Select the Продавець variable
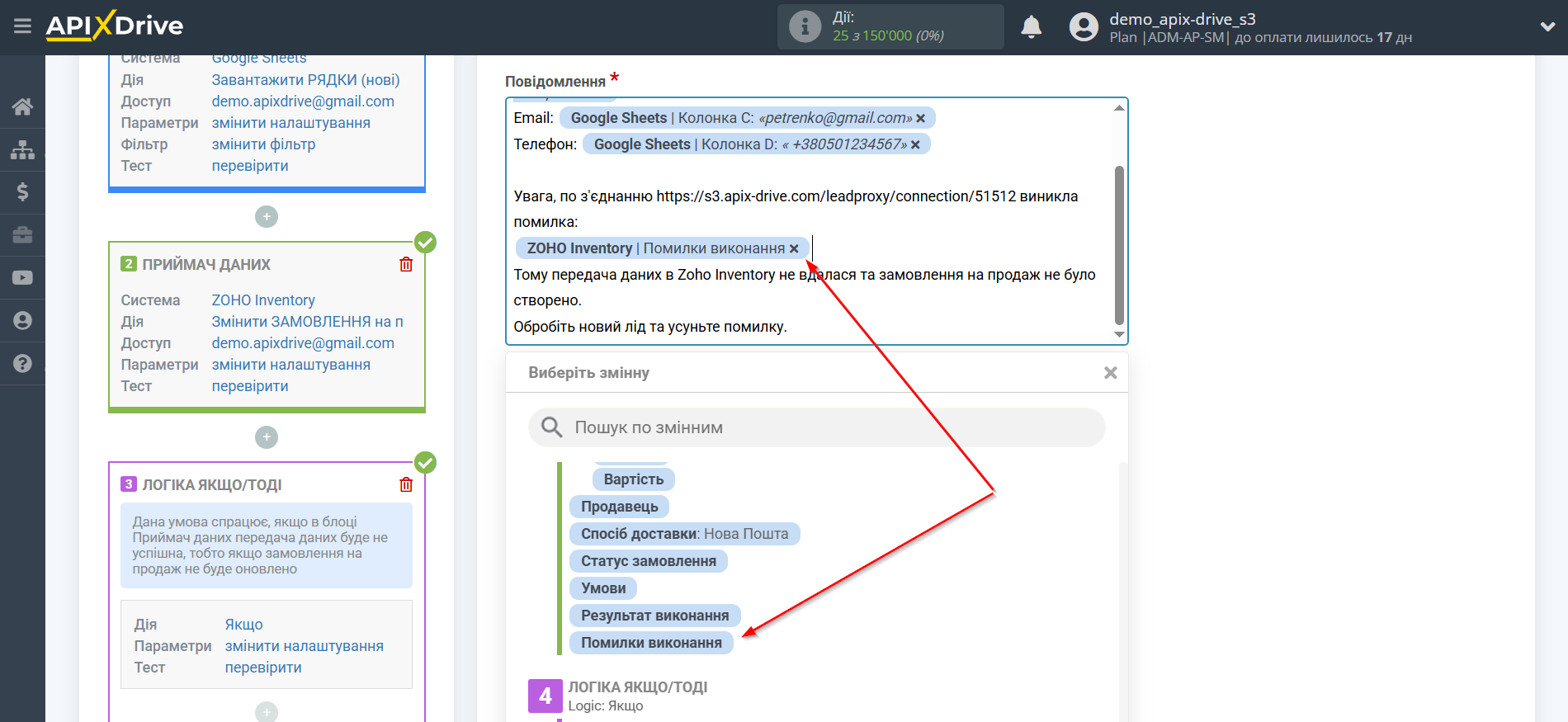1568x722 pixels. click(620, 507)
